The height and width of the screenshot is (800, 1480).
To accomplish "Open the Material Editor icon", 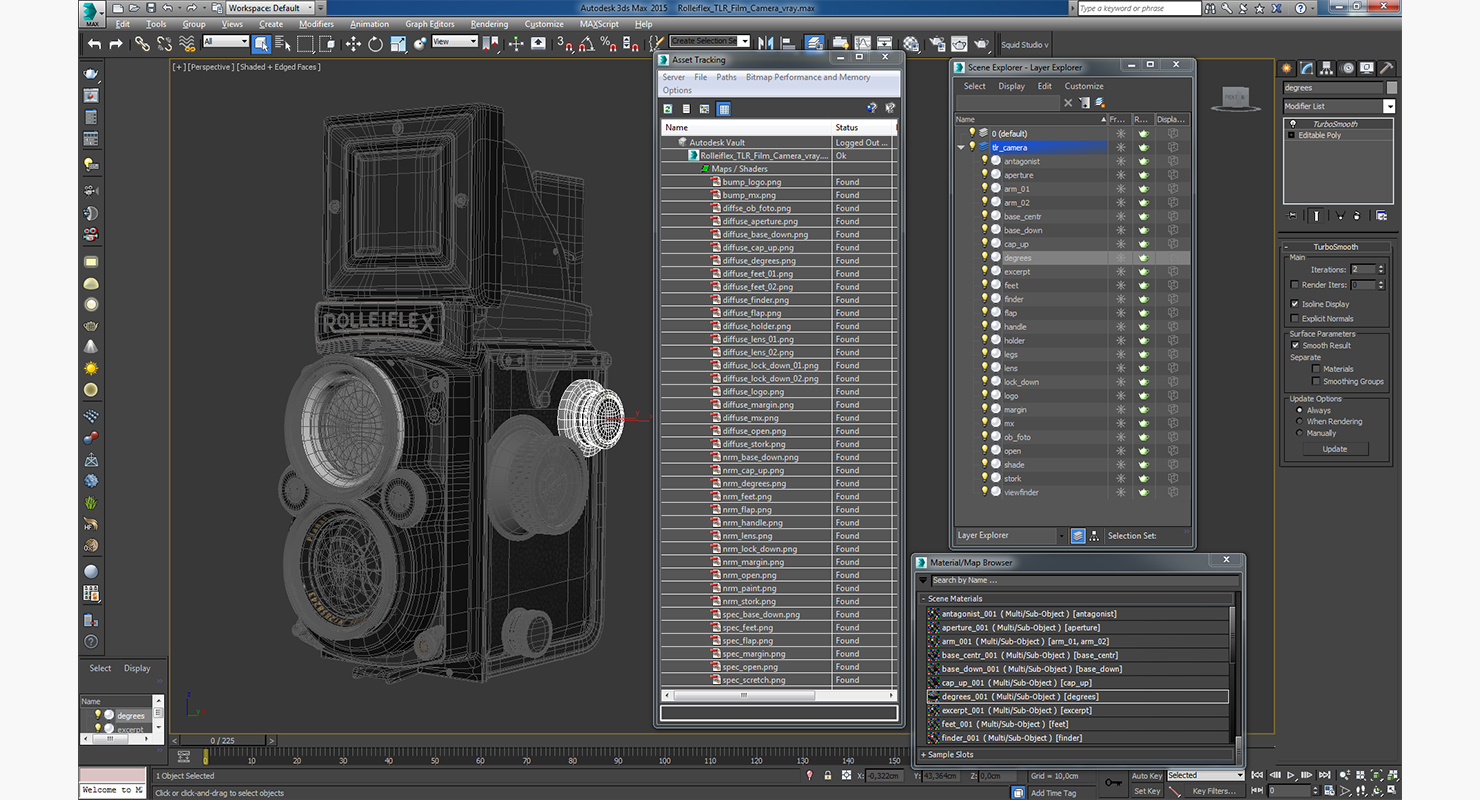I will (911, 44).
